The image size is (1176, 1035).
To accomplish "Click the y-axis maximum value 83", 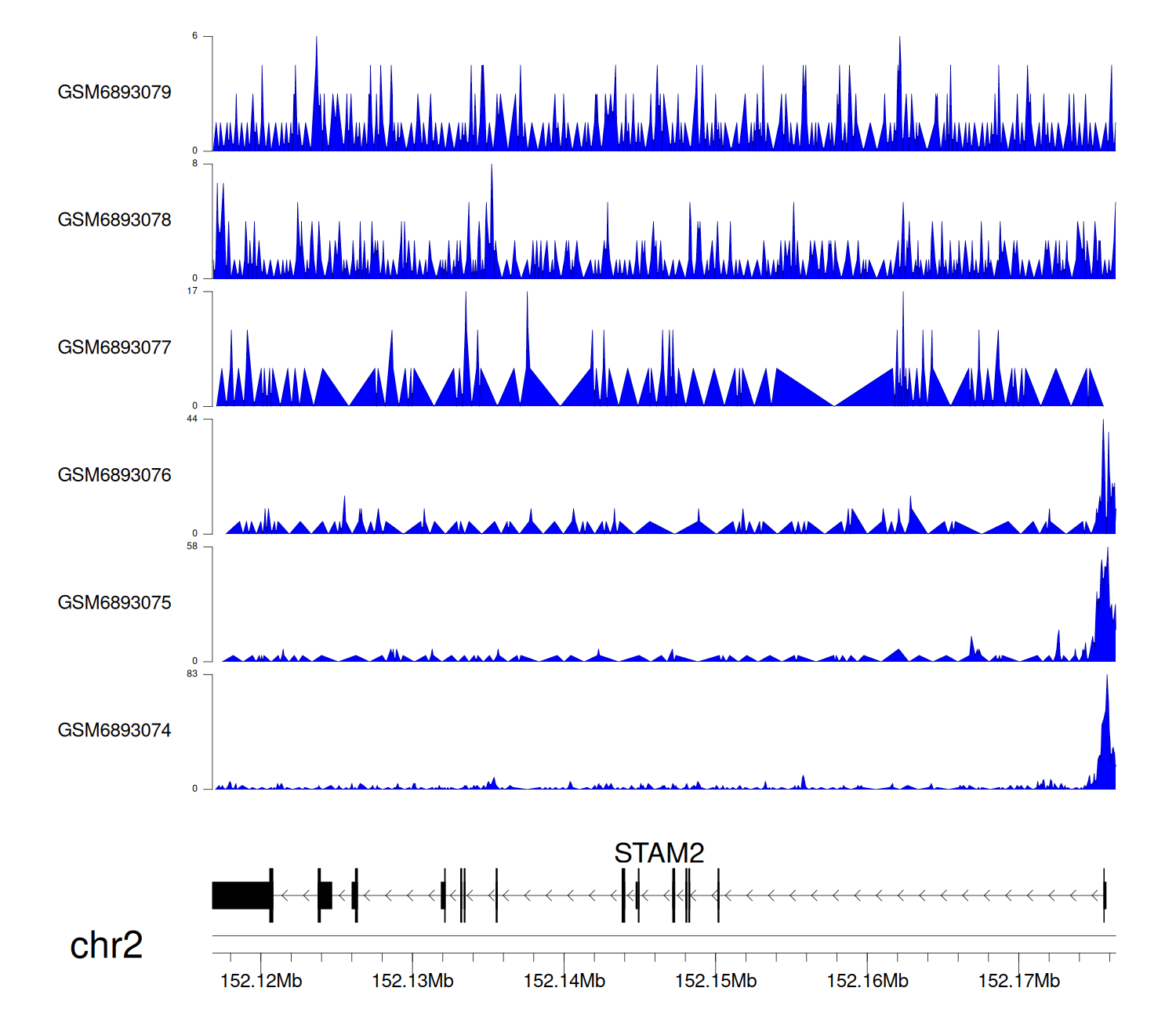I will tap(192, 674).
